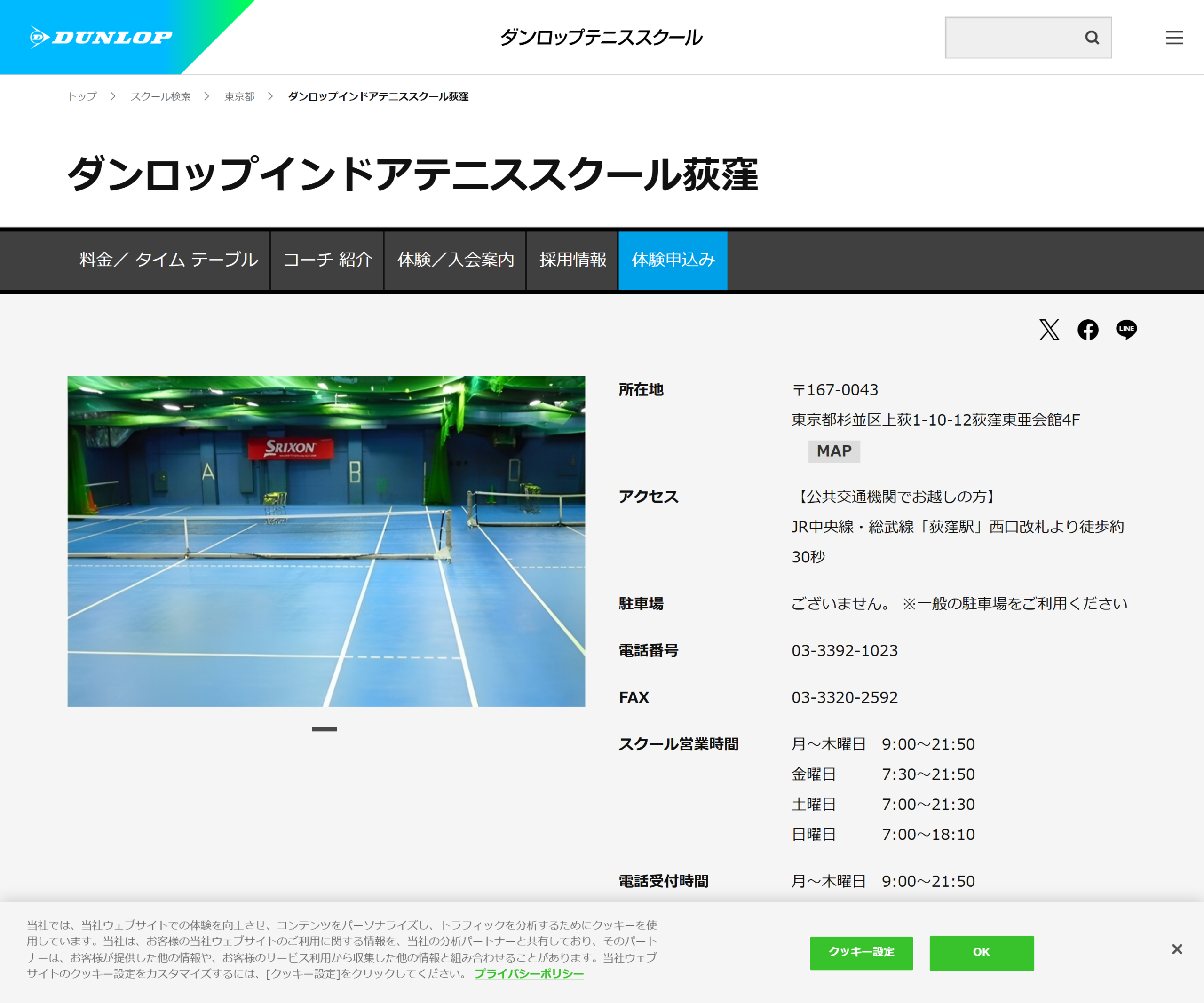Click the slider indicator below the photo
This screenshot has width=1204, height=1003.
tap(325, 729)
